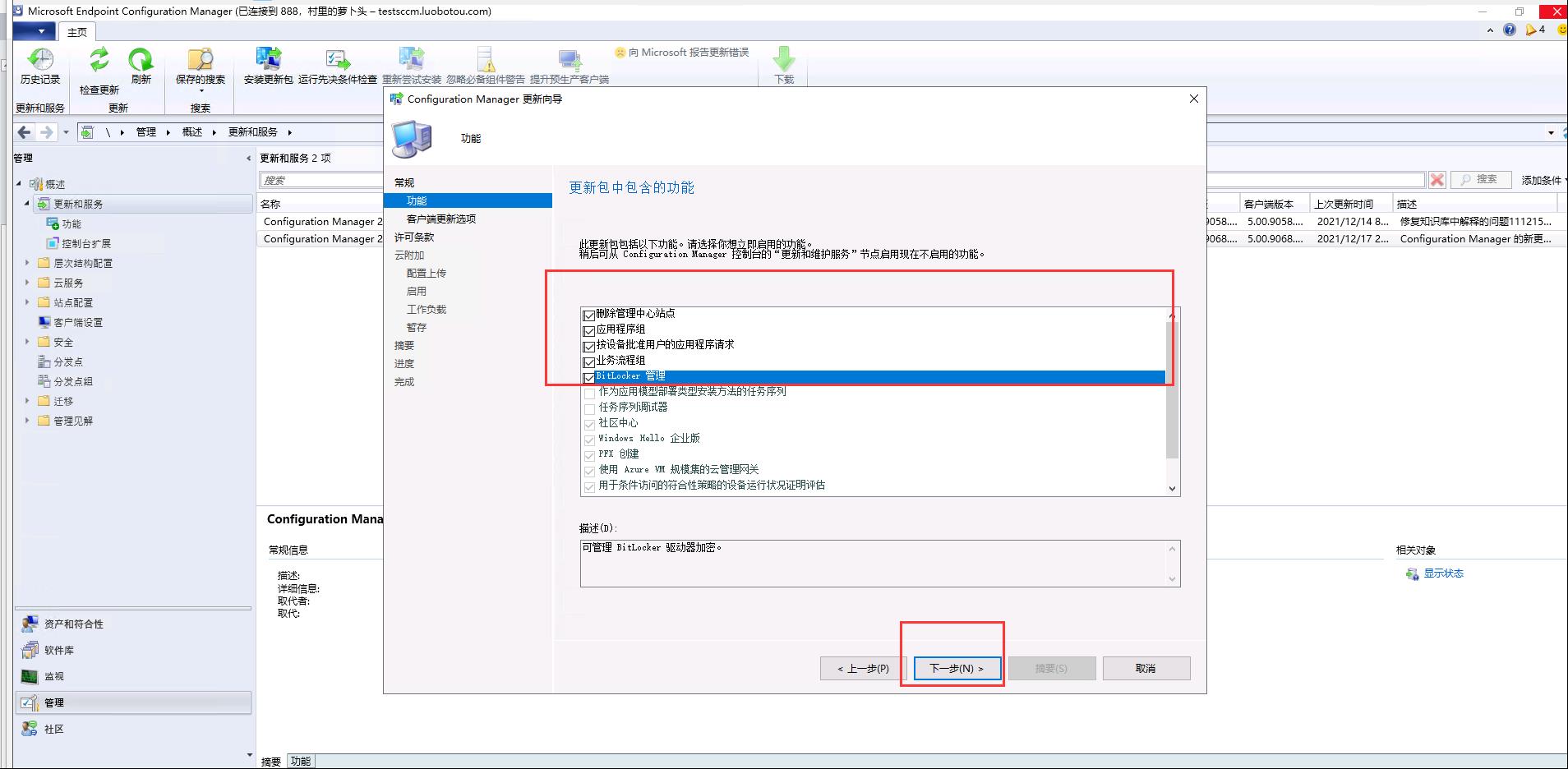Screen dimensions: 1568x769
Task: Switch to bottom 功能 tab
Action: pos(301,762)
